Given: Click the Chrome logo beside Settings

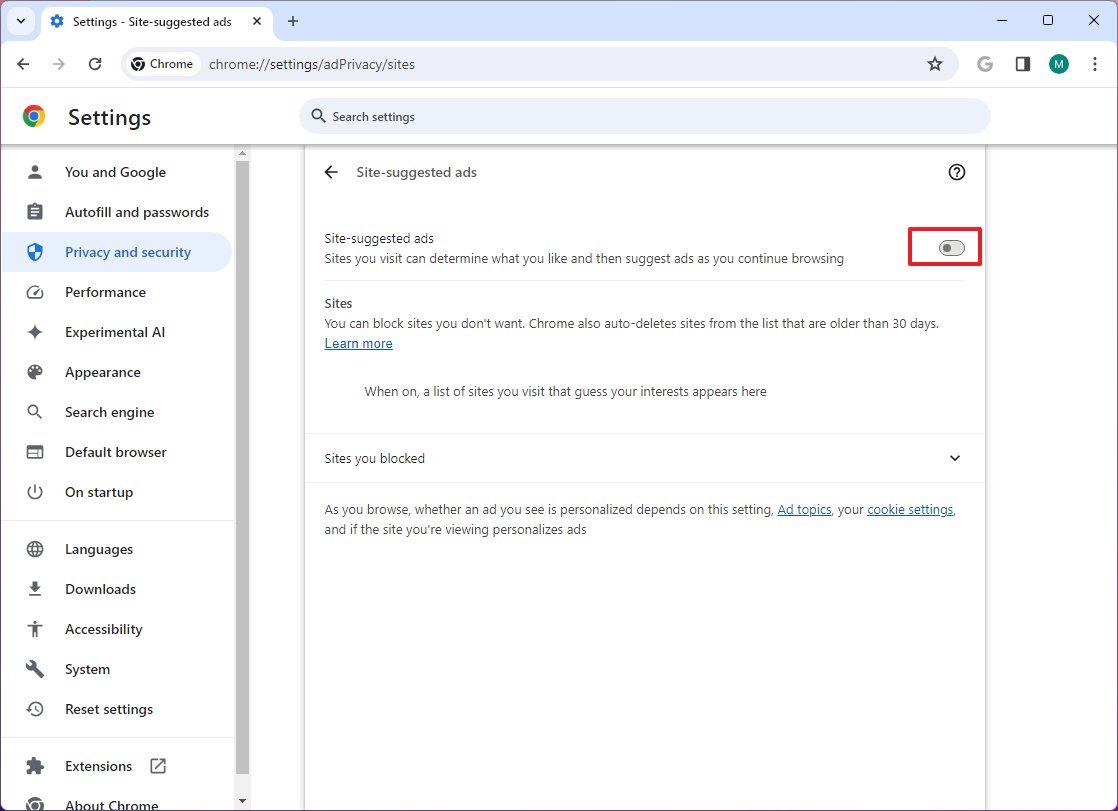Looking at the screenshot, I should (34, 116).
